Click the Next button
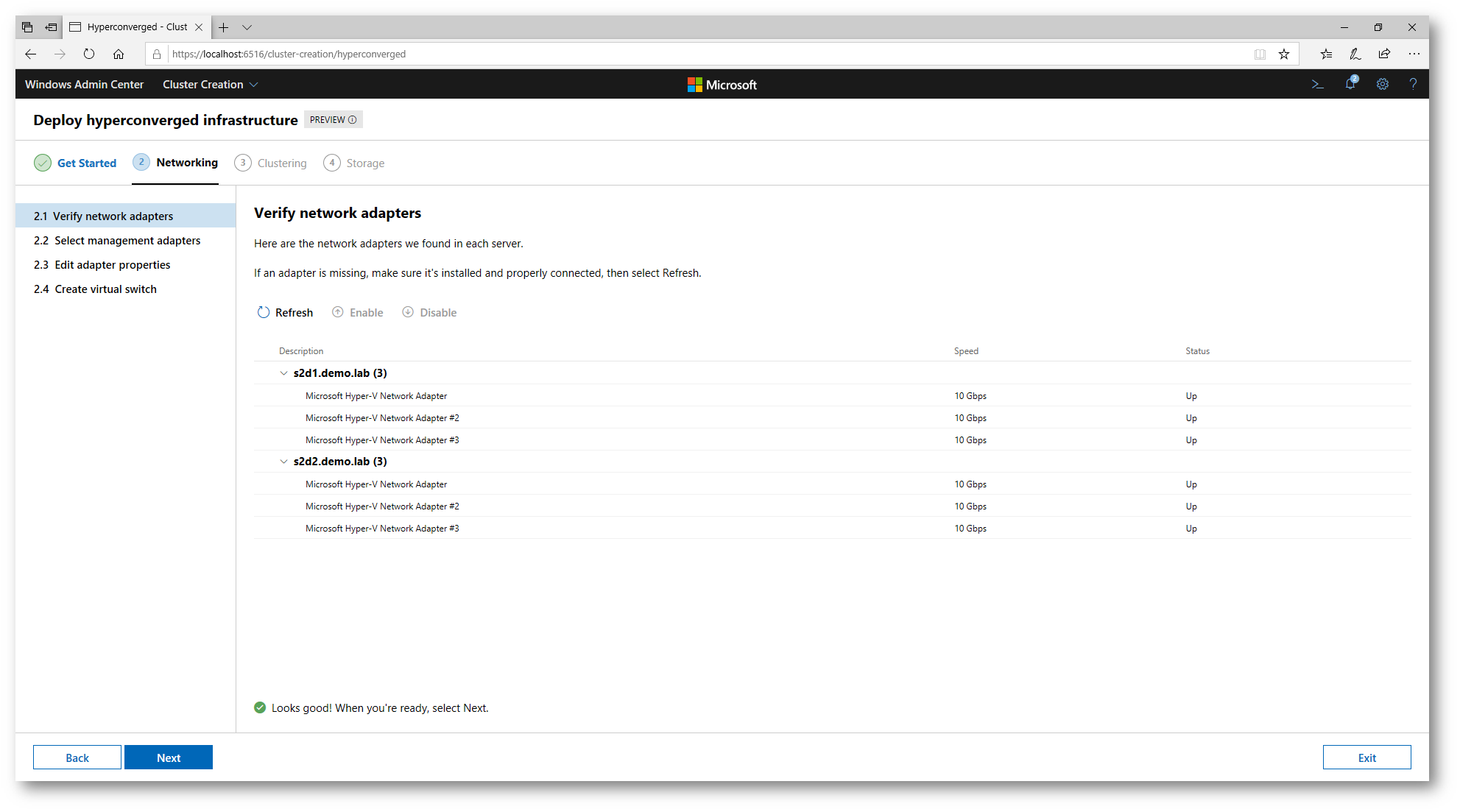 point(169,758)
